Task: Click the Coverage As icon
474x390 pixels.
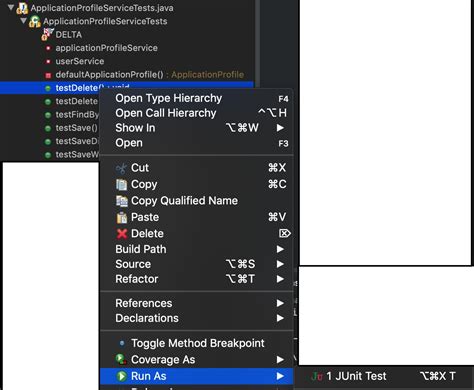Action: (121, 359)
